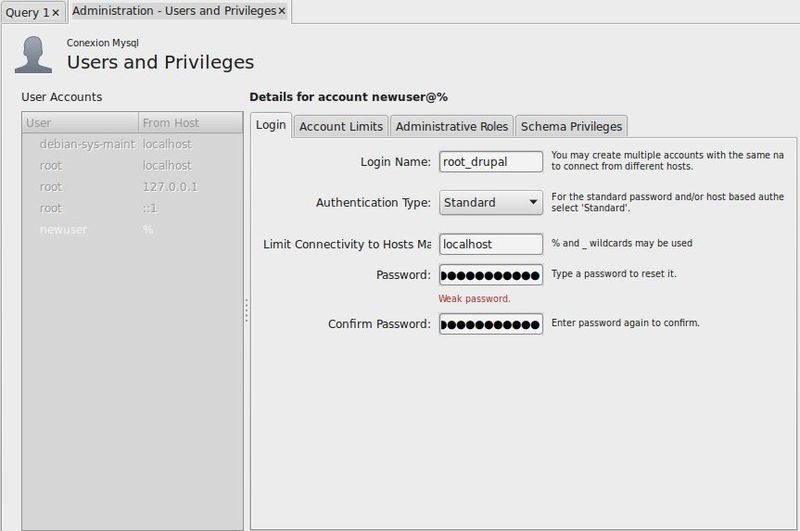Open the Authentication Type dropdown
This screenshot has height=531, width=800.
[491, 203]
